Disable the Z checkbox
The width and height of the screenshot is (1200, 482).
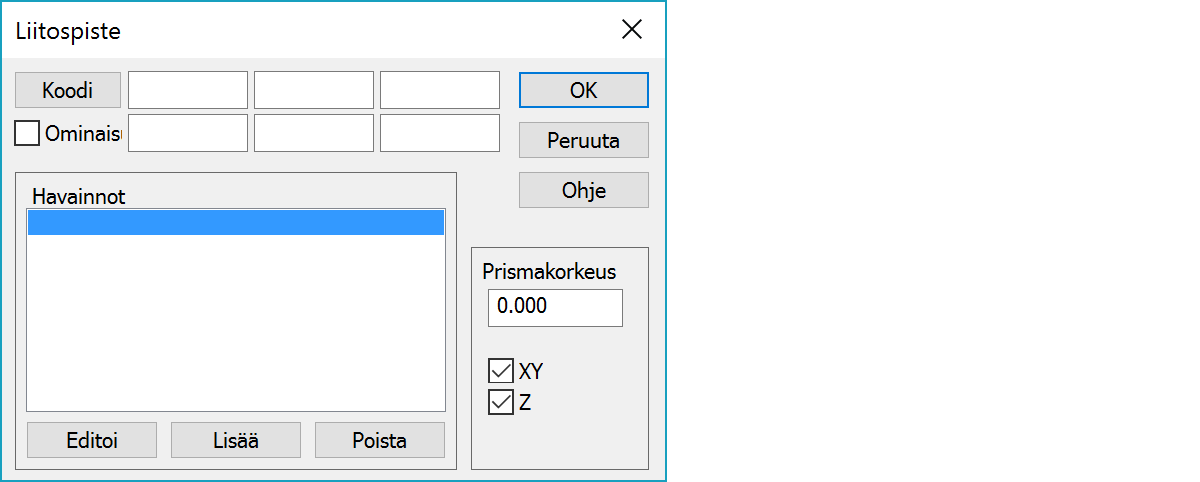(500, 403)
